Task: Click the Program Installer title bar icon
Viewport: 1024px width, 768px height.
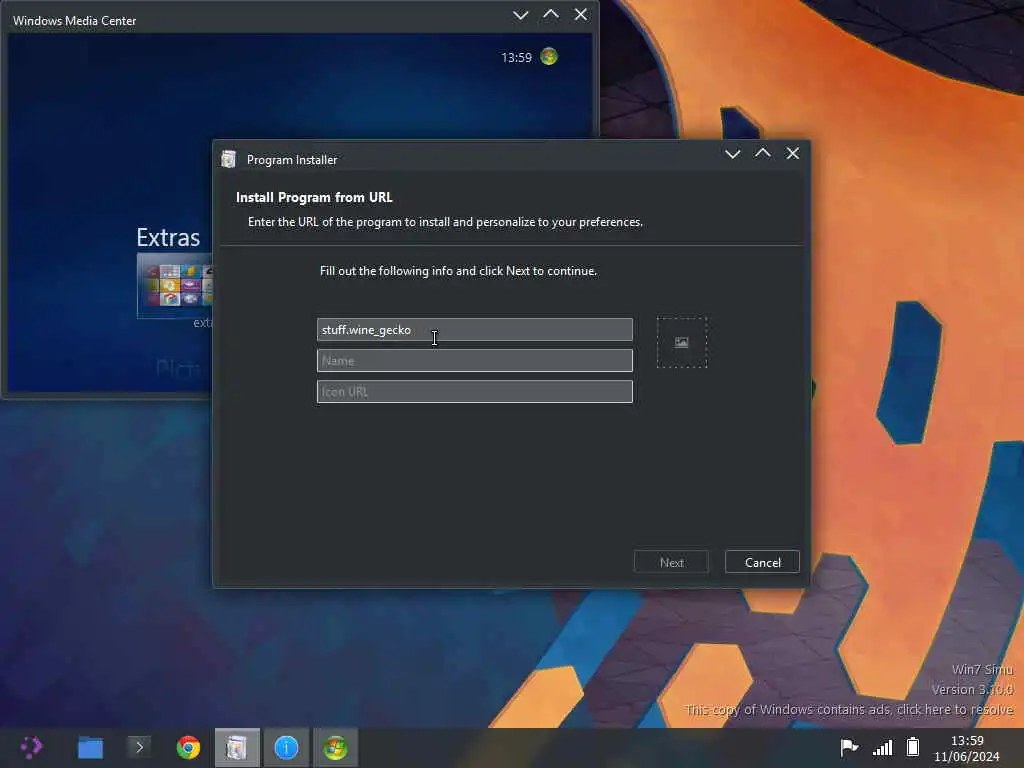Action: point(229,159)
